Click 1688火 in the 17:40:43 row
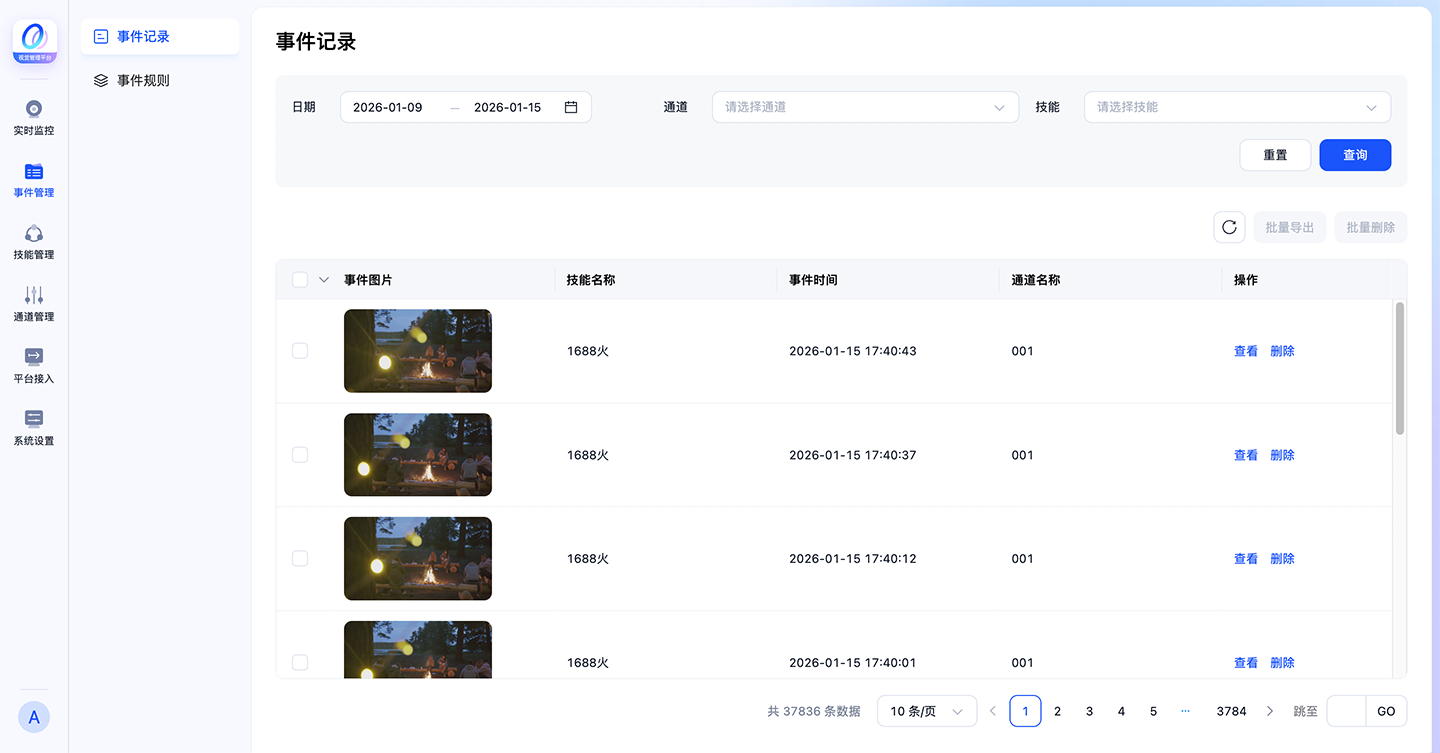This screenshot has width=1440, height=753. point(588,351)
